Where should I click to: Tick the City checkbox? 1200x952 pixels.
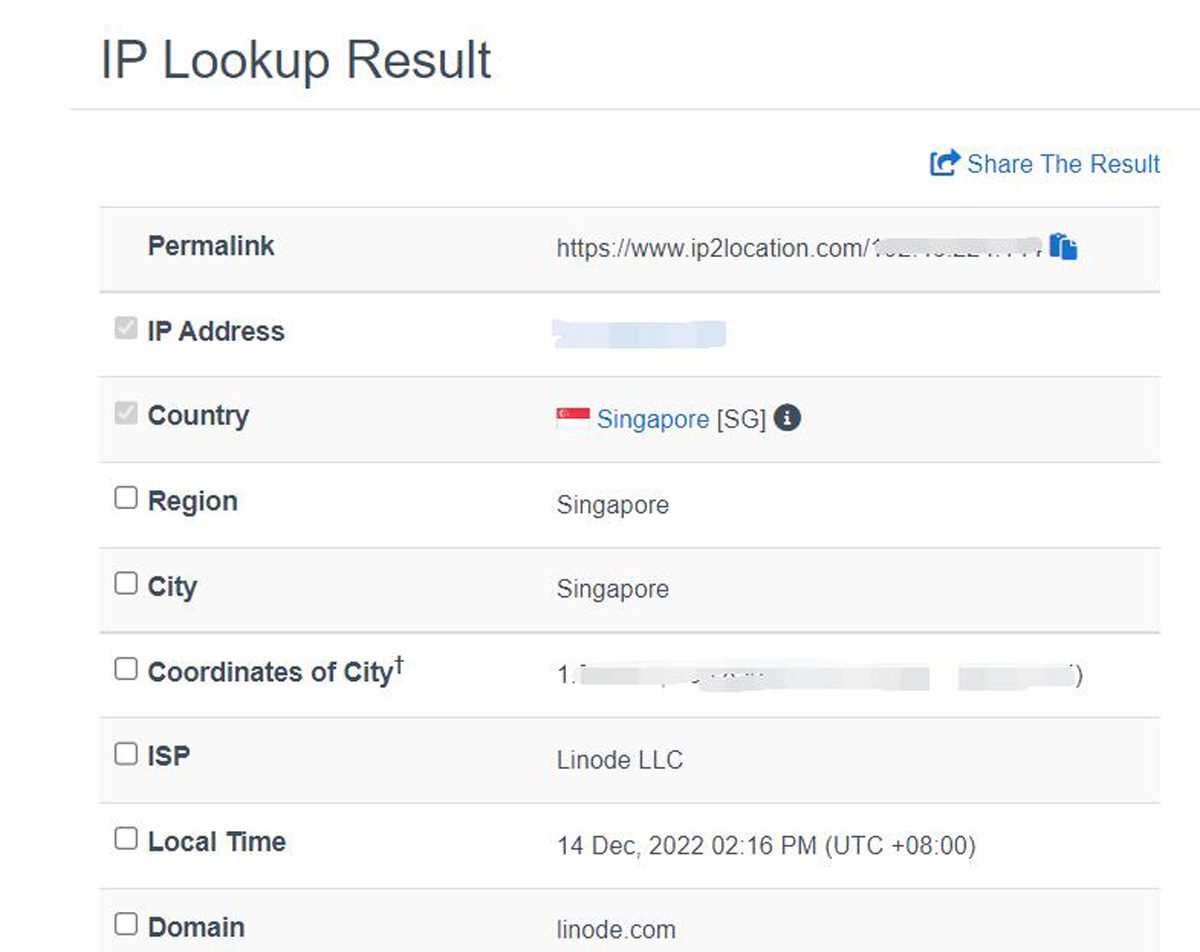pos(126,583)
